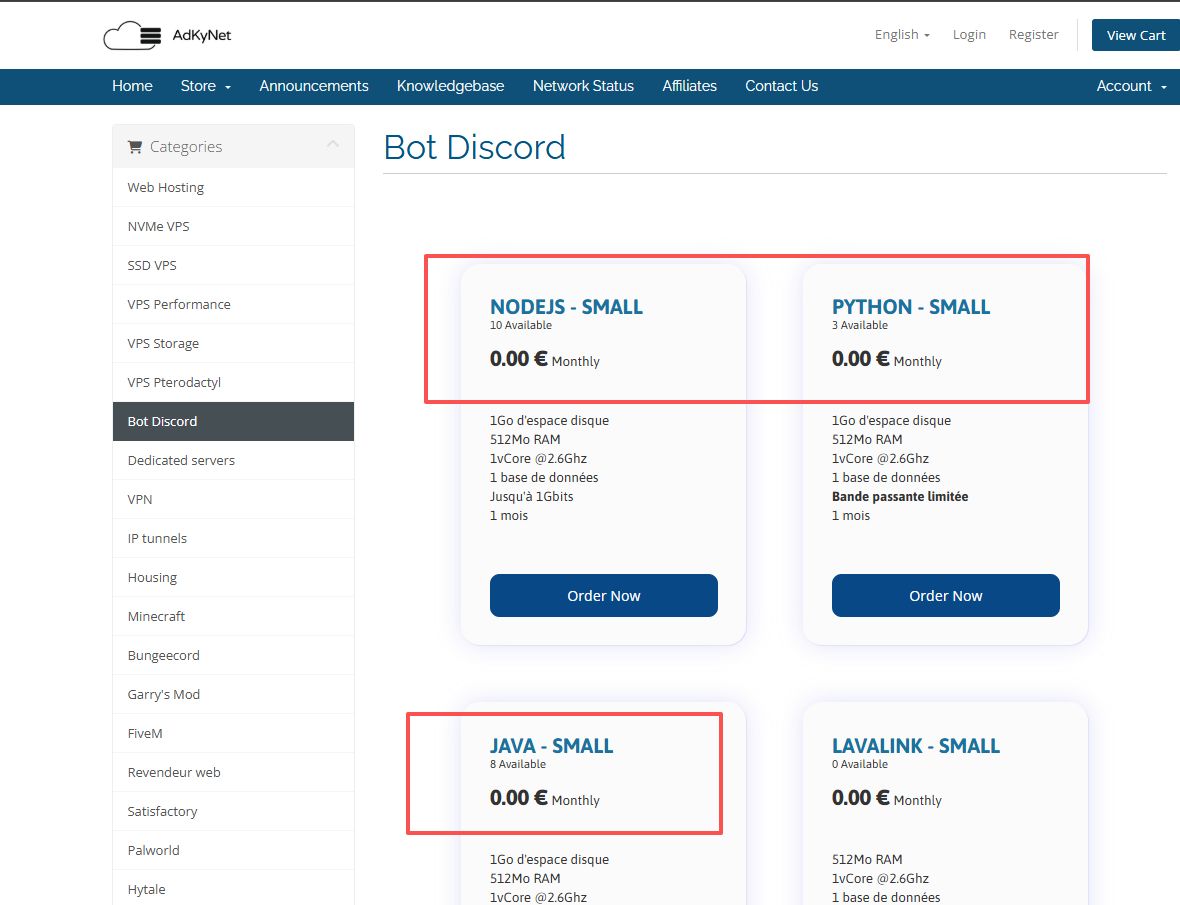Image resolution: width=1180 pixels, height=905 pixels.
Task: Open the VPS Performance category
Action: point(233,305)
